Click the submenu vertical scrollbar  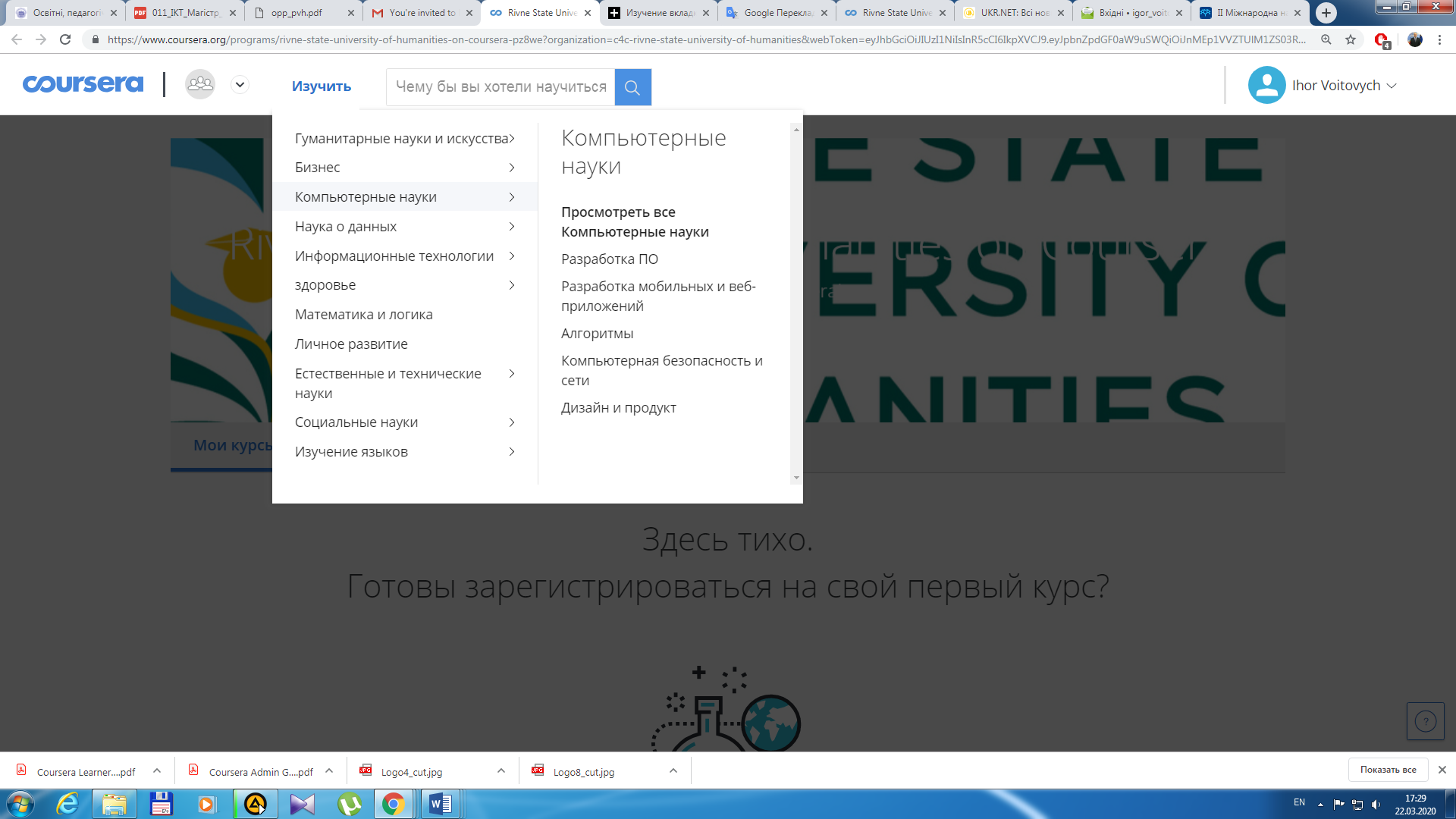(795, 303)
